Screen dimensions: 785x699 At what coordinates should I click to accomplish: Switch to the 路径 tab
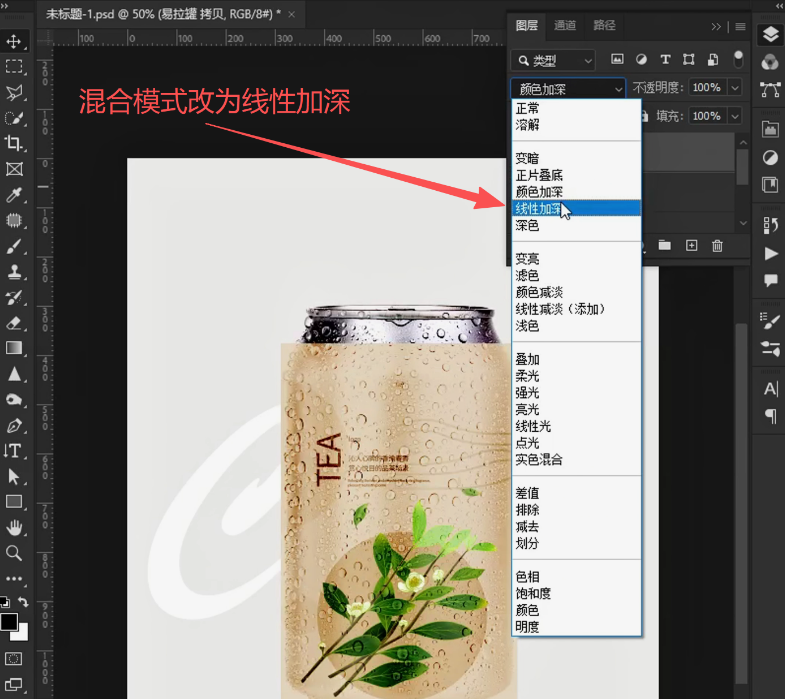(604, 26)
